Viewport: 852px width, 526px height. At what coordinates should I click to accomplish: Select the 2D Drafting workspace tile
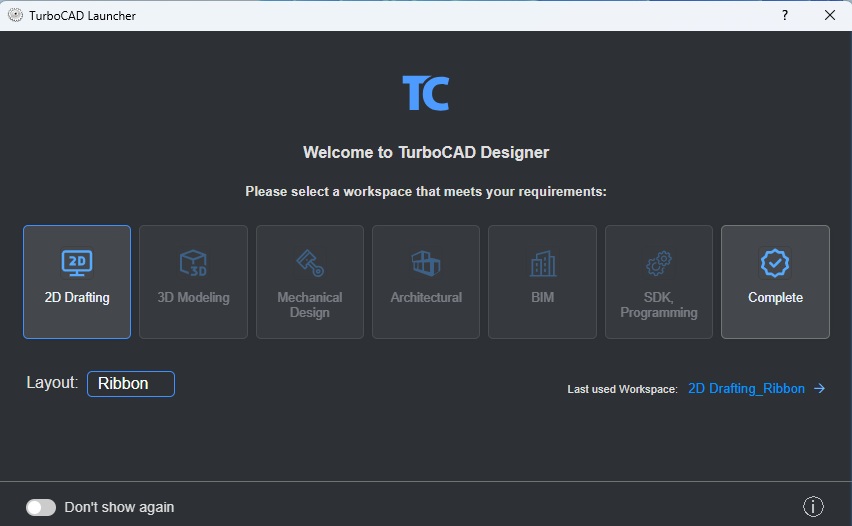77,282
